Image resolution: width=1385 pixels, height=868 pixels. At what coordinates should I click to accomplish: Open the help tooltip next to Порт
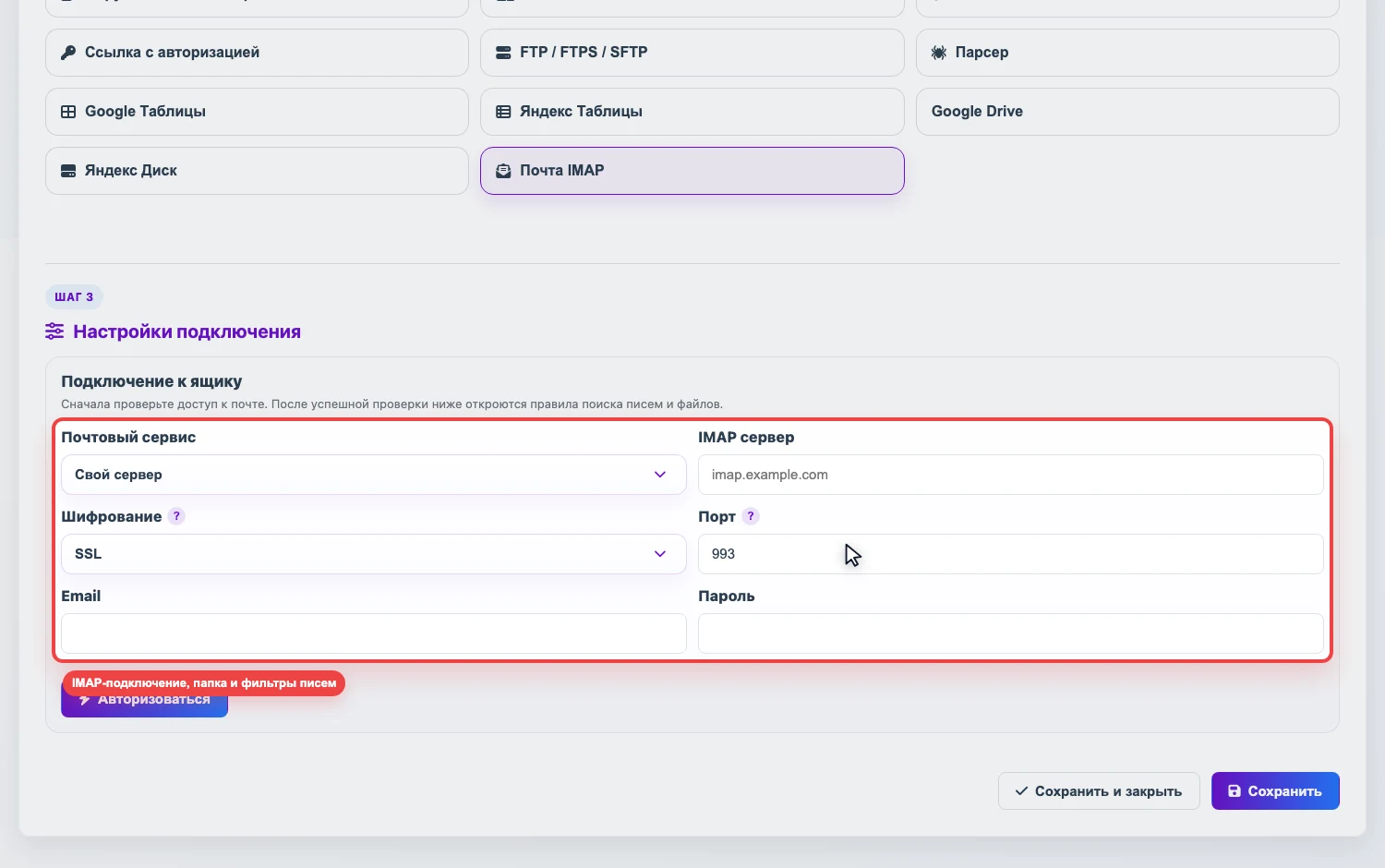(751, 516)
